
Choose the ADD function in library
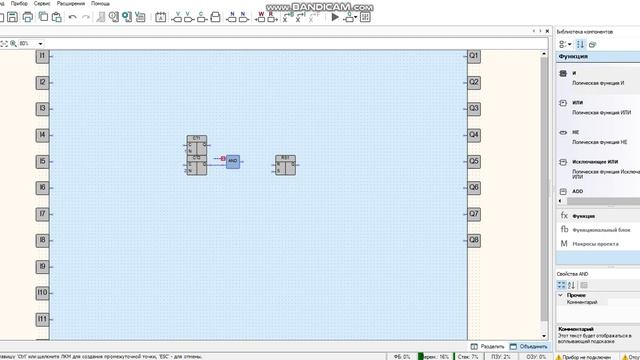(598, 191)
